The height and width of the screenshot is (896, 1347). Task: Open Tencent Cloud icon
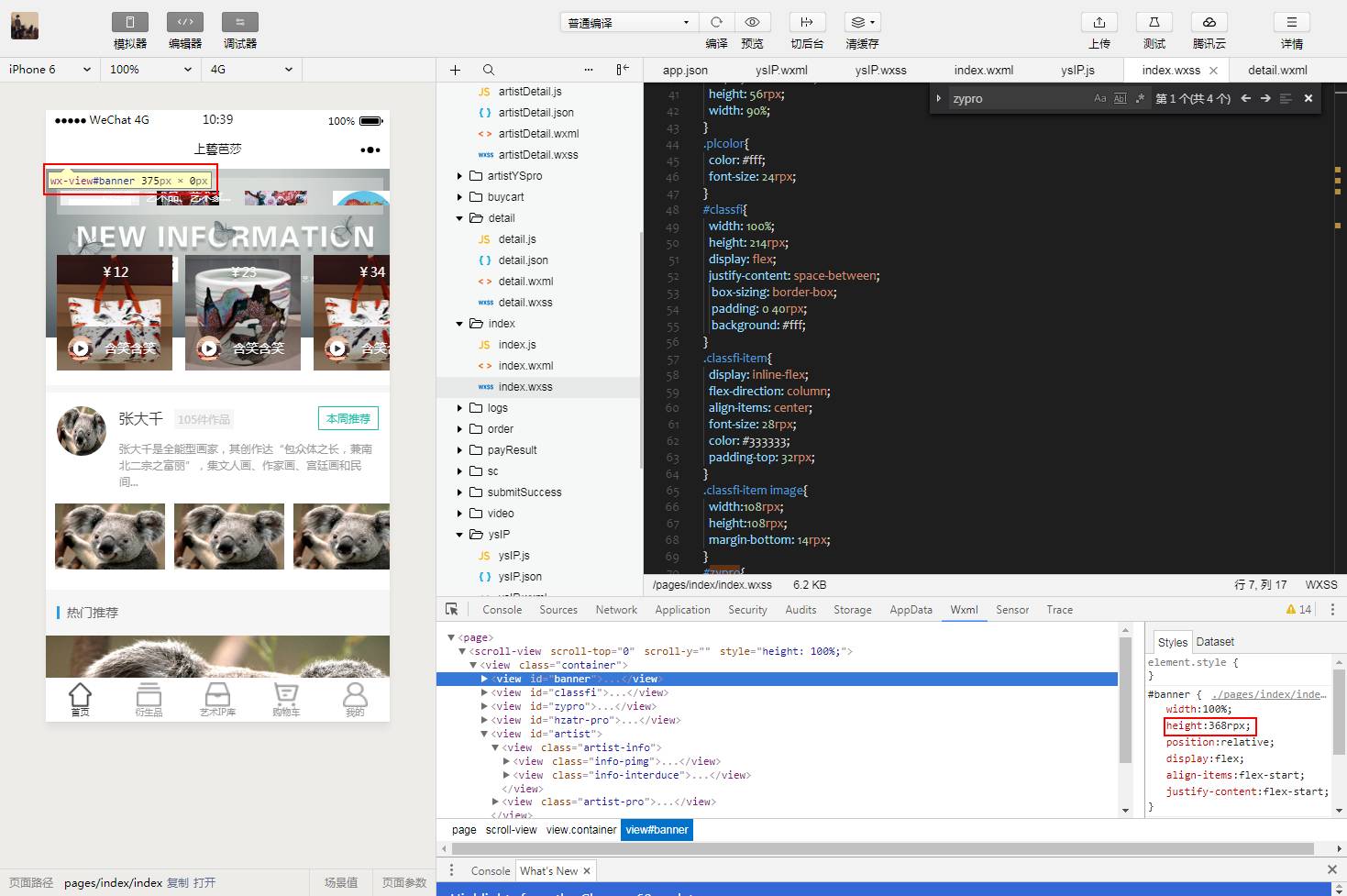pyautogui.click(x=1209, y=23)
